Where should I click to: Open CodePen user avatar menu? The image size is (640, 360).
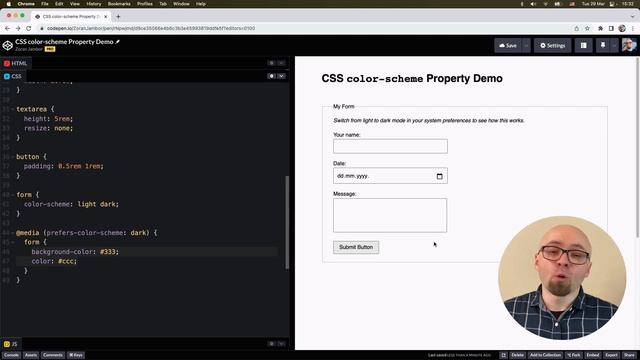click(629, 45)
